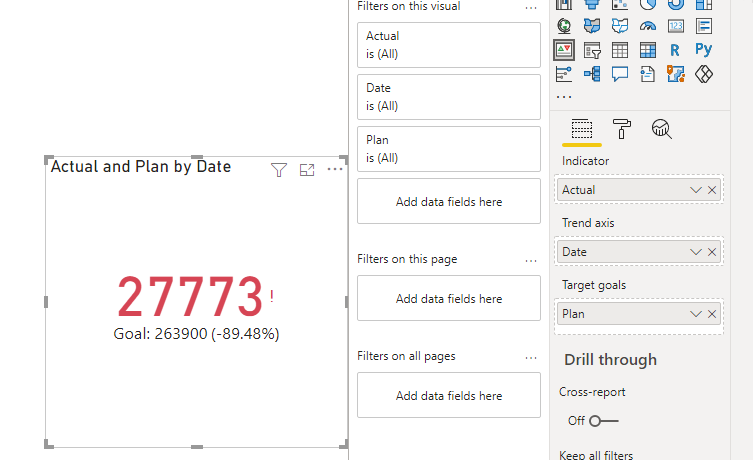Select the Python visual

coord(704,49)
